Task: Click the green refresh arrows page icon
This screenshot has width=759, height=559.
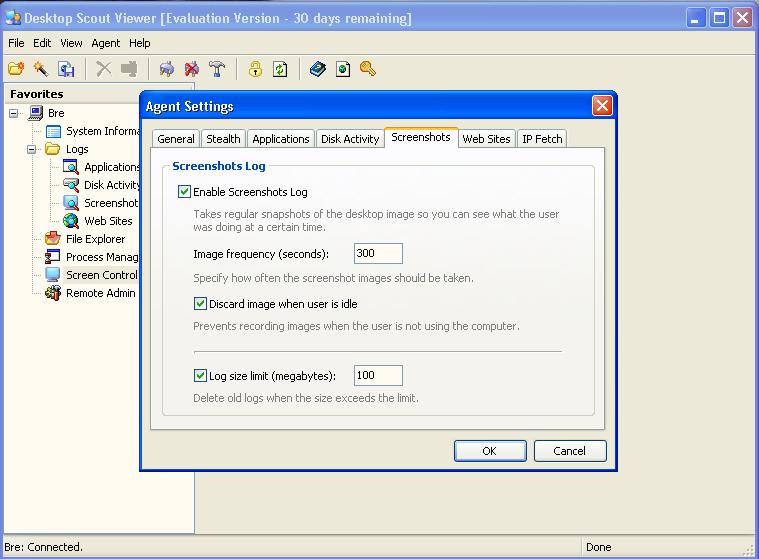Action: (x=280, y=69)
